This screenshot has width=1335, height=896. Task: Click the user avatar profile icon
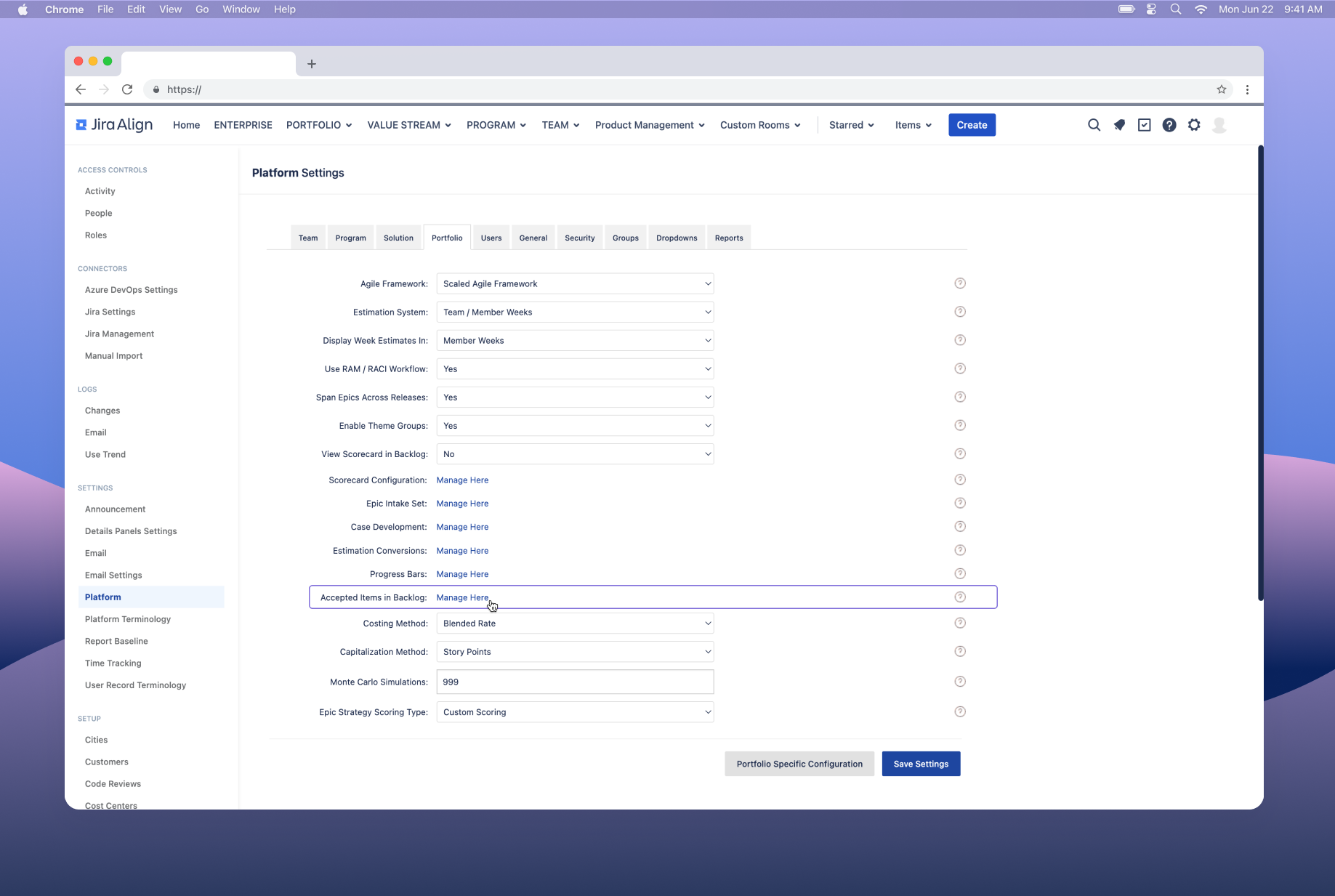pos(1219,125)
